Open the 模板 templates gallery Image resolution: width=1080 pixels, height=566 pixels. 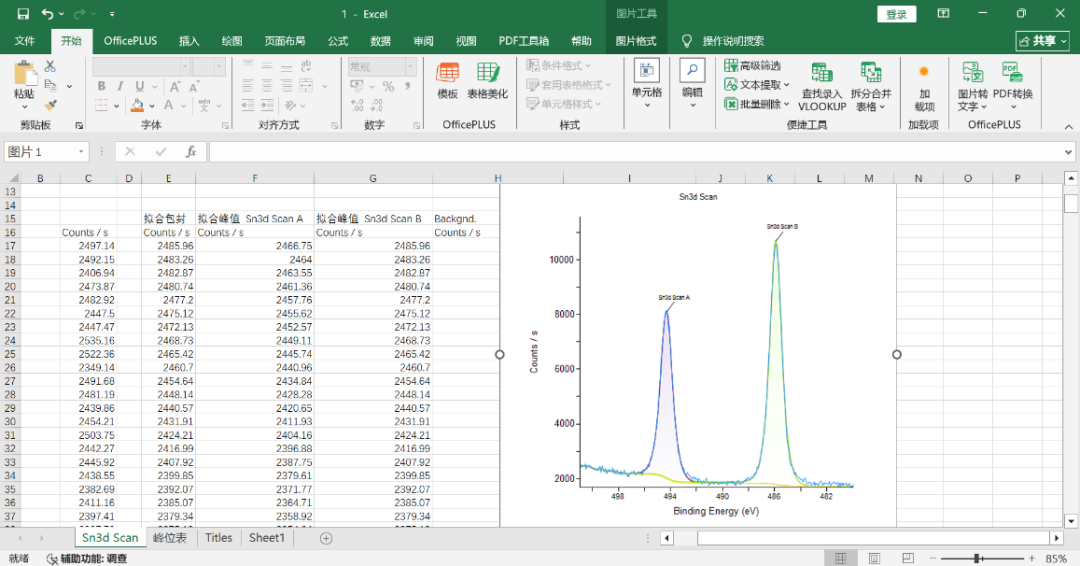pos(448,80)
